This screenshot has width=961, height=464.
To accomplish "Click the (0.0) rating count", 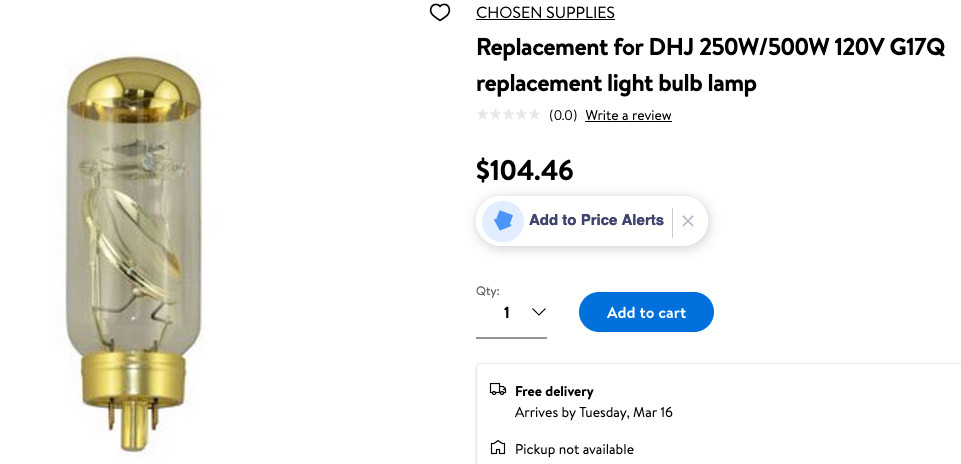I will click(x=563, y=115).
